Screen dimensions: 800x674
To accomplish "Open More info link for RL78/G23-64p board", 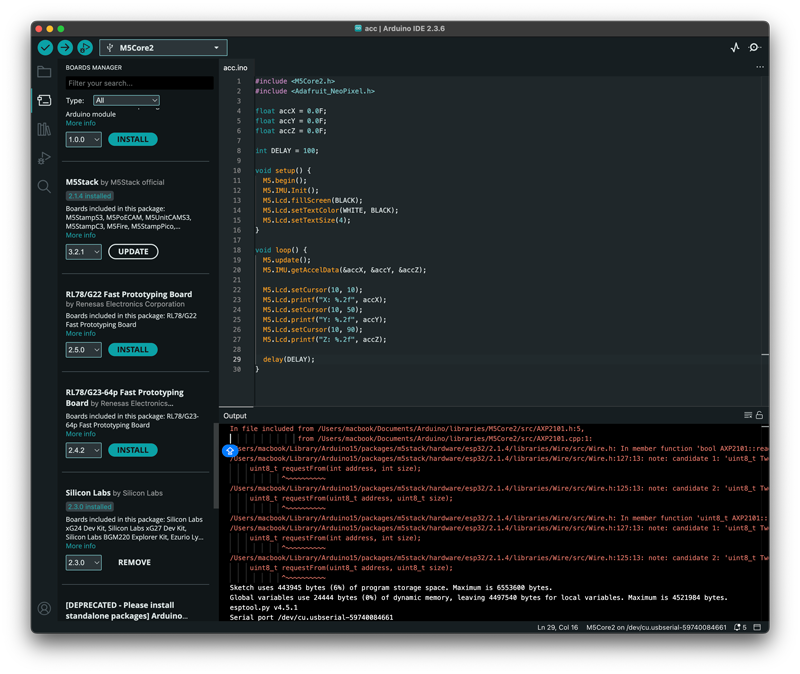I will tap(81, 434).
